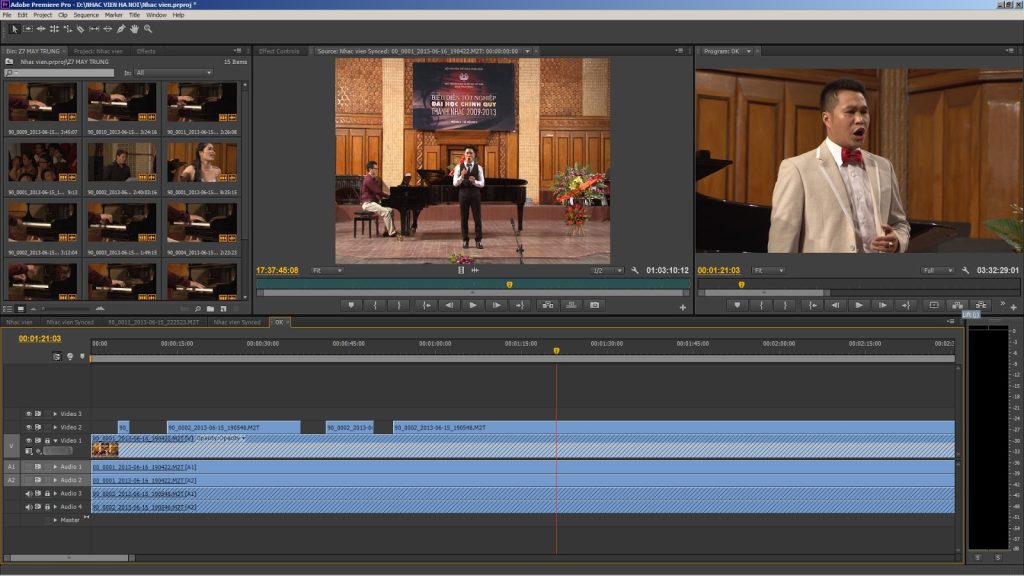This screenshot has width=1024, height=576.
Task: Toggle Video 3 track visibility eye
Action: click(29, 413)
